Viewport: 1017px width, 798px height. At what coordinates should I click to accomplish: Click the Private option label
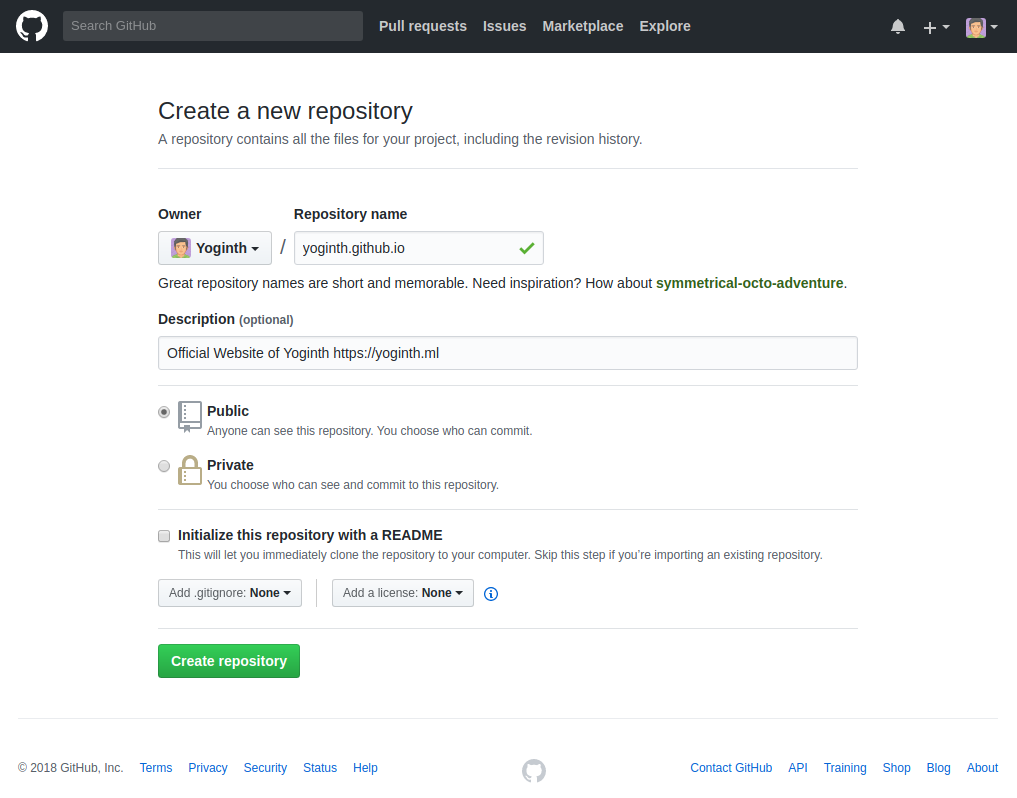[230, 465]
